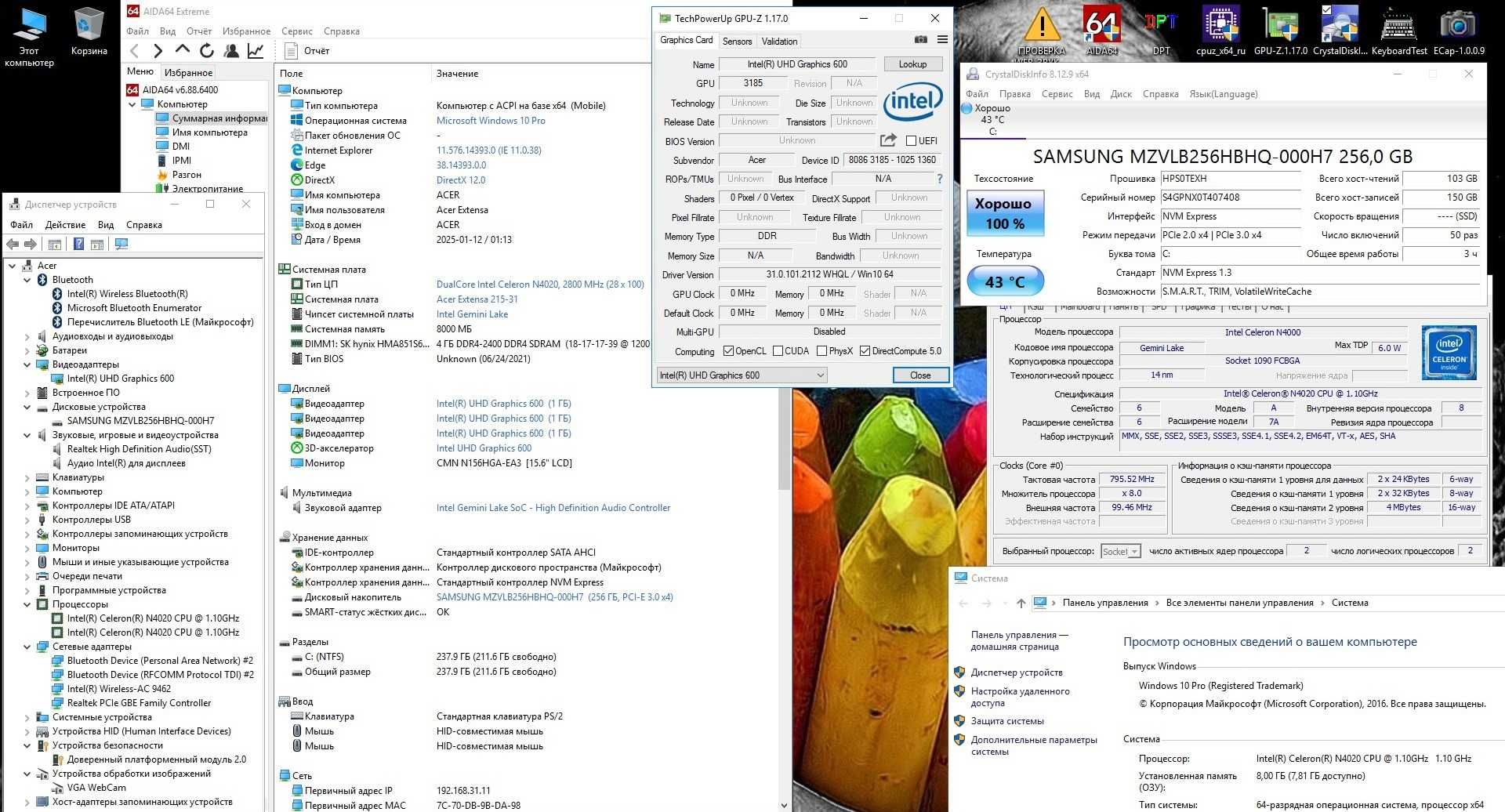Open the Этот компьютер desktop icon
The height and width of the screenshot is (812, 1505).
click(x=29, y=36)
